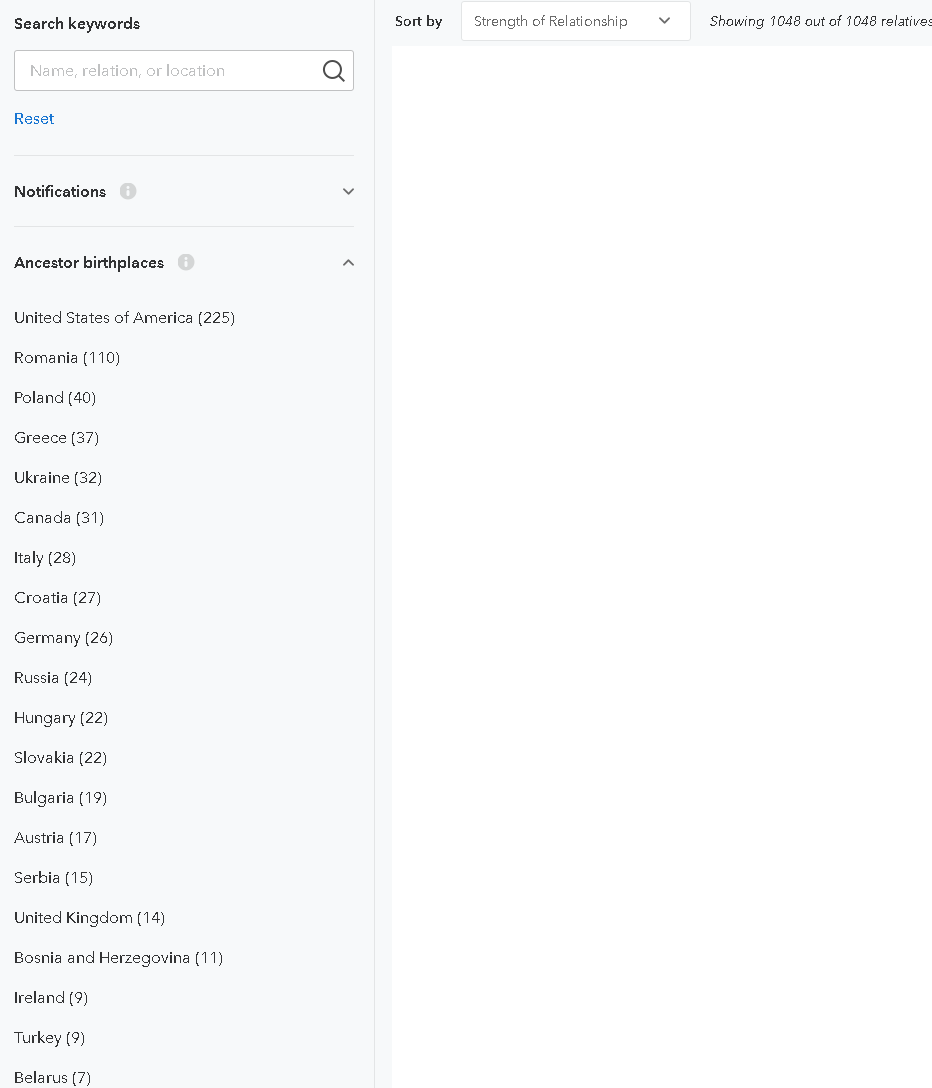Filter by United Kingdom (14)

coord(90,918)
